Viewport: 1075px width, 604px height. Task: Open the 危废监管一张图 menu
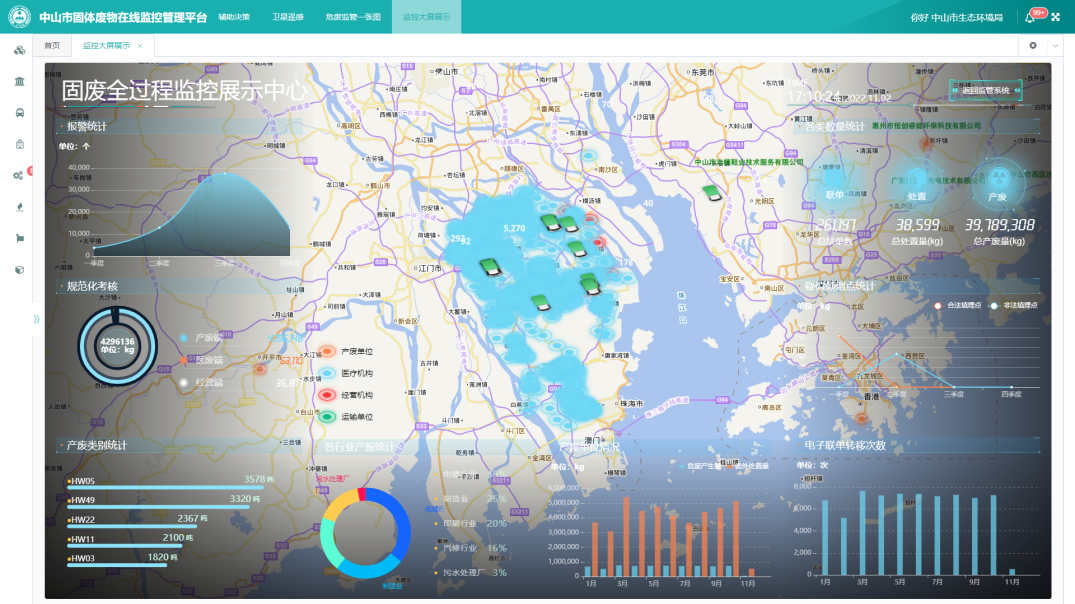pyautogui.click(x=353, y=17)
